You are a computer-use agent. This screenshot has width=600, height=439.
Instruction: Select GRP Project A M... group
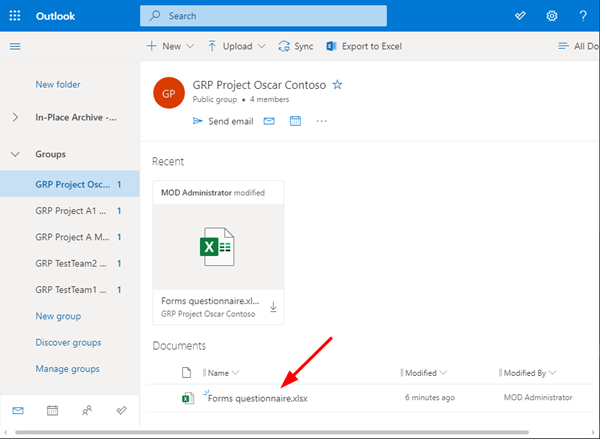coord(70,237)
